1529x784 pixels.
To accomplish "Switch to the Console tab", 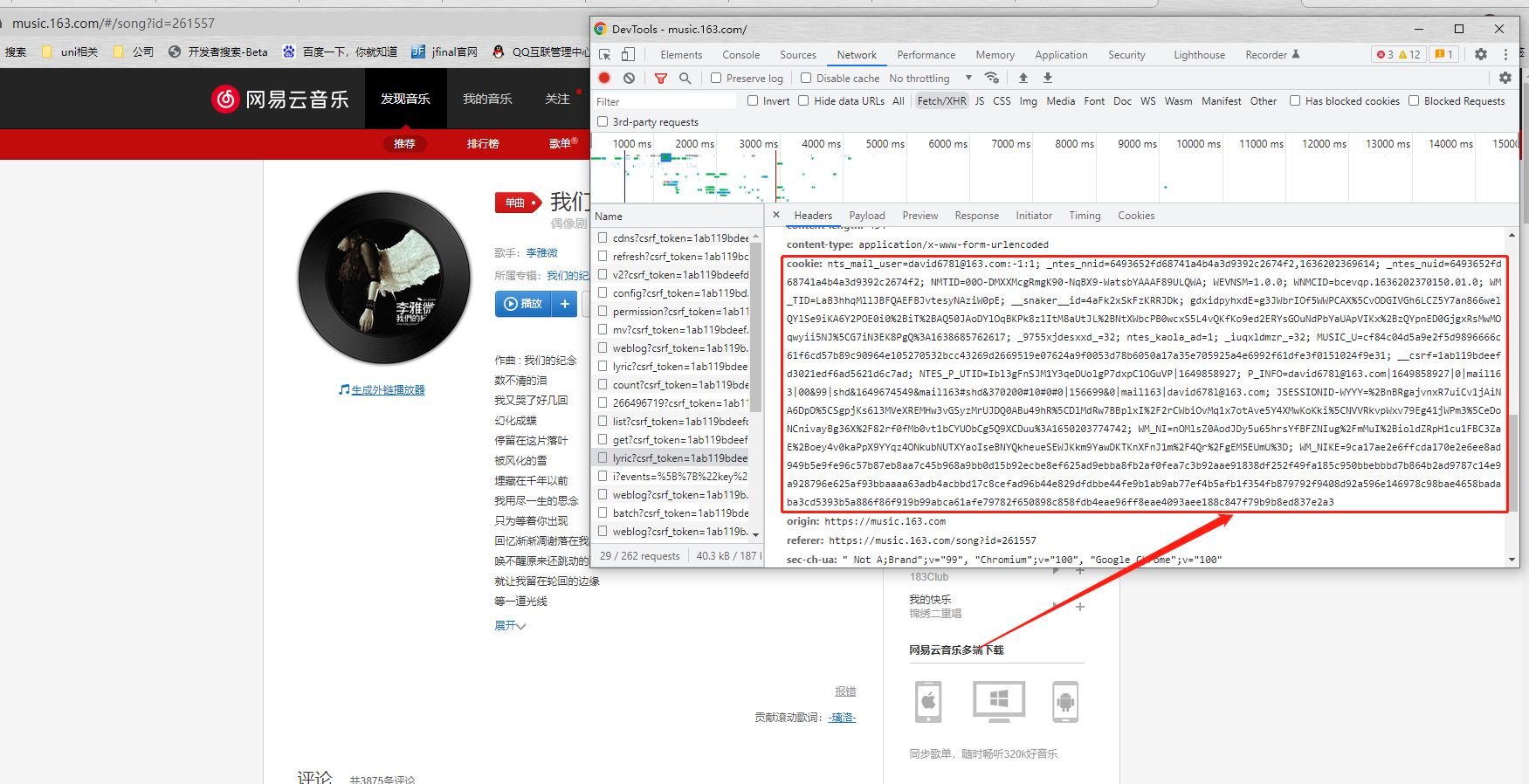I will [x=740, y=54].
